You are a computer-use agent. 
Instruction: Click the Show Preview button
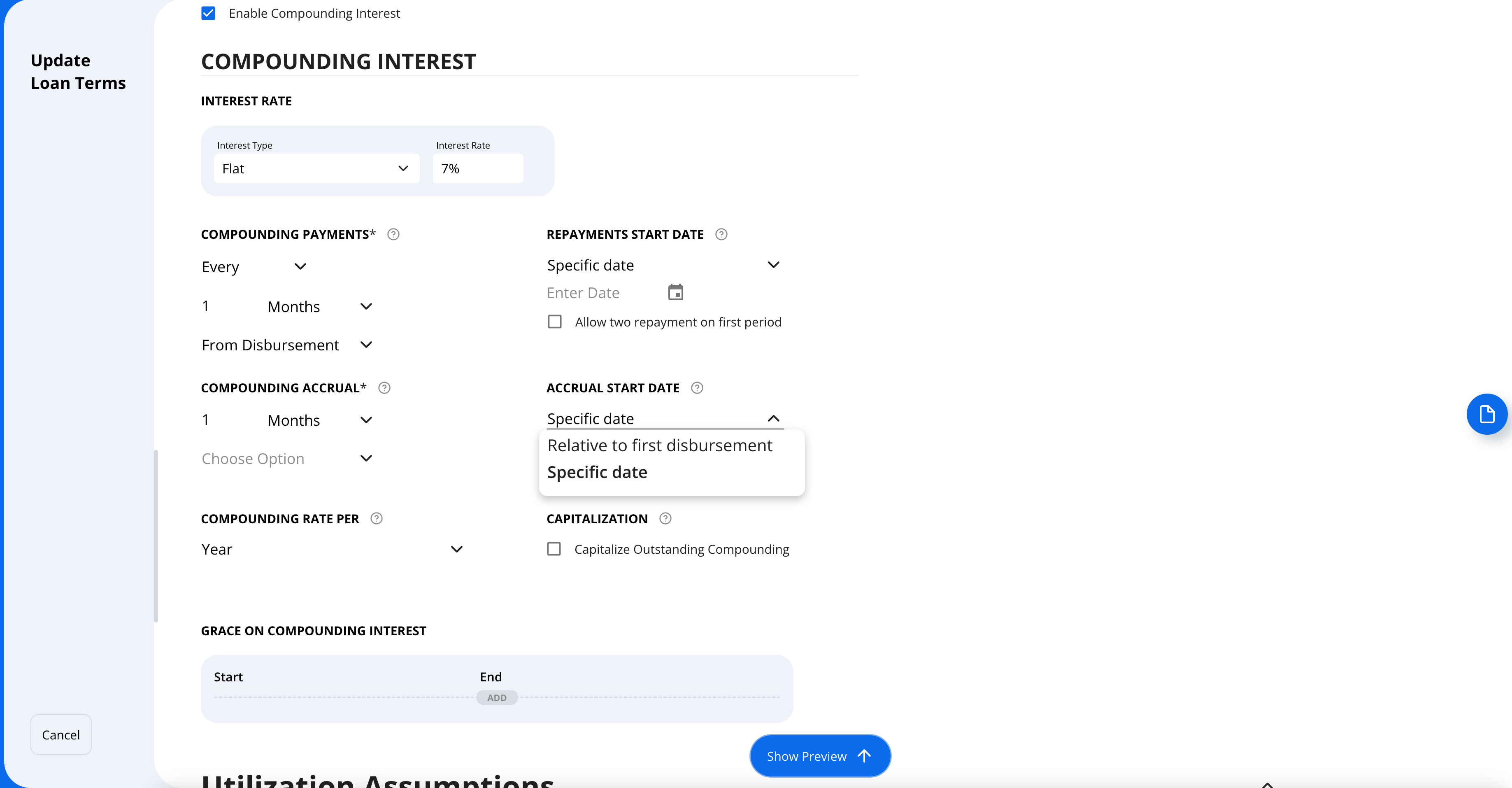pos(820,756)
